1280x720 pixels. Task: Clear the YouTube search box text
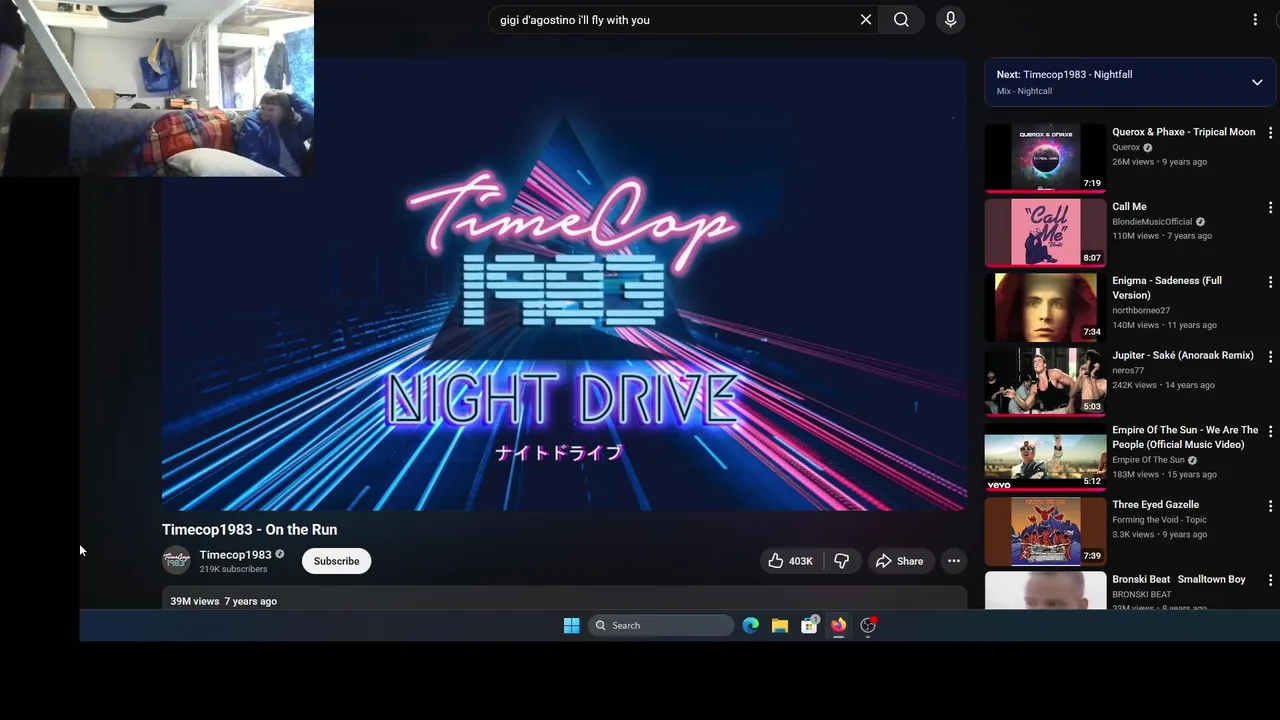(x=866, y=20)
